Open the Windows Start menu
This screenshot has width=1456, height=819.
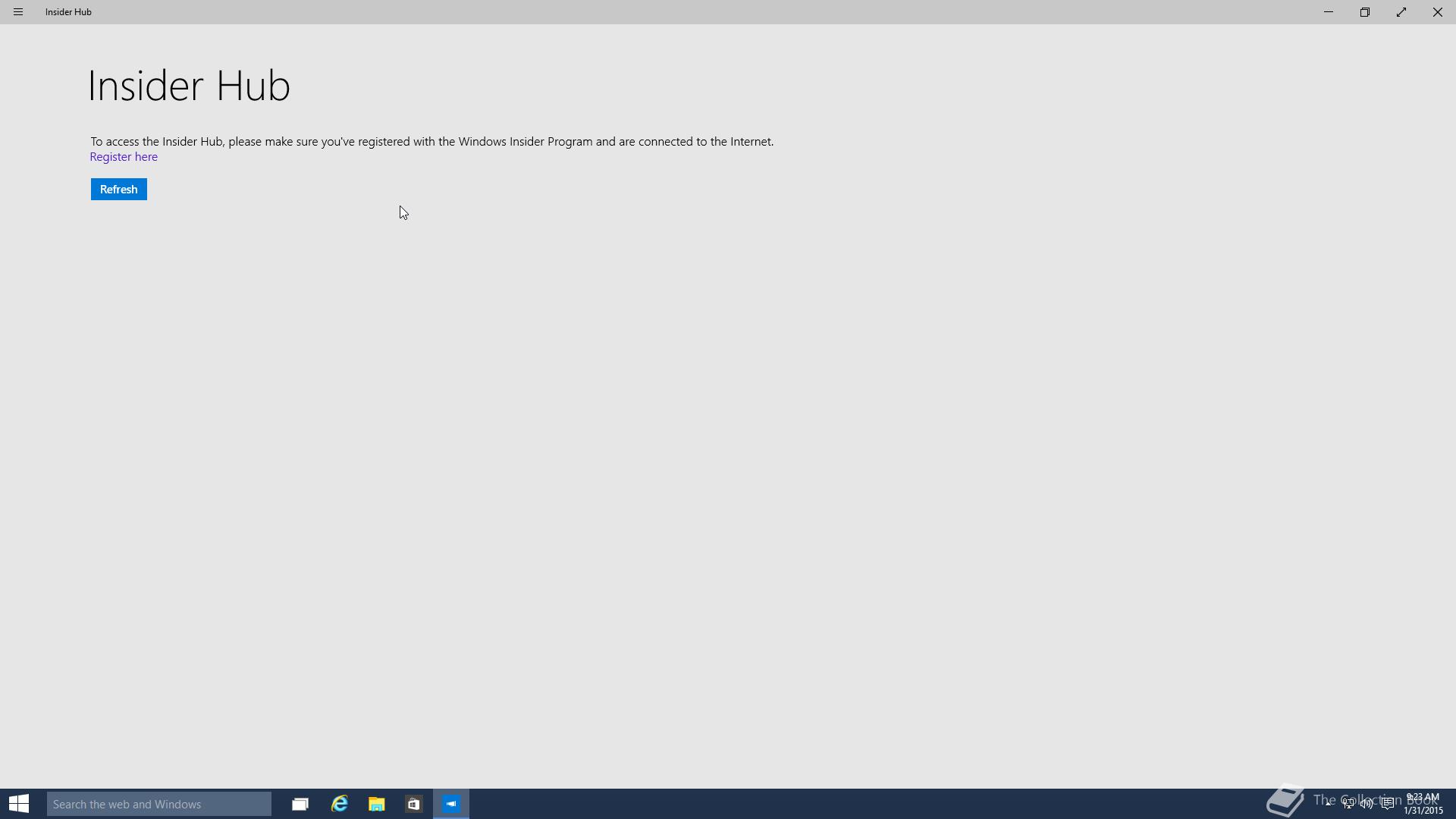pyautogui.click(x=19, y=804)
